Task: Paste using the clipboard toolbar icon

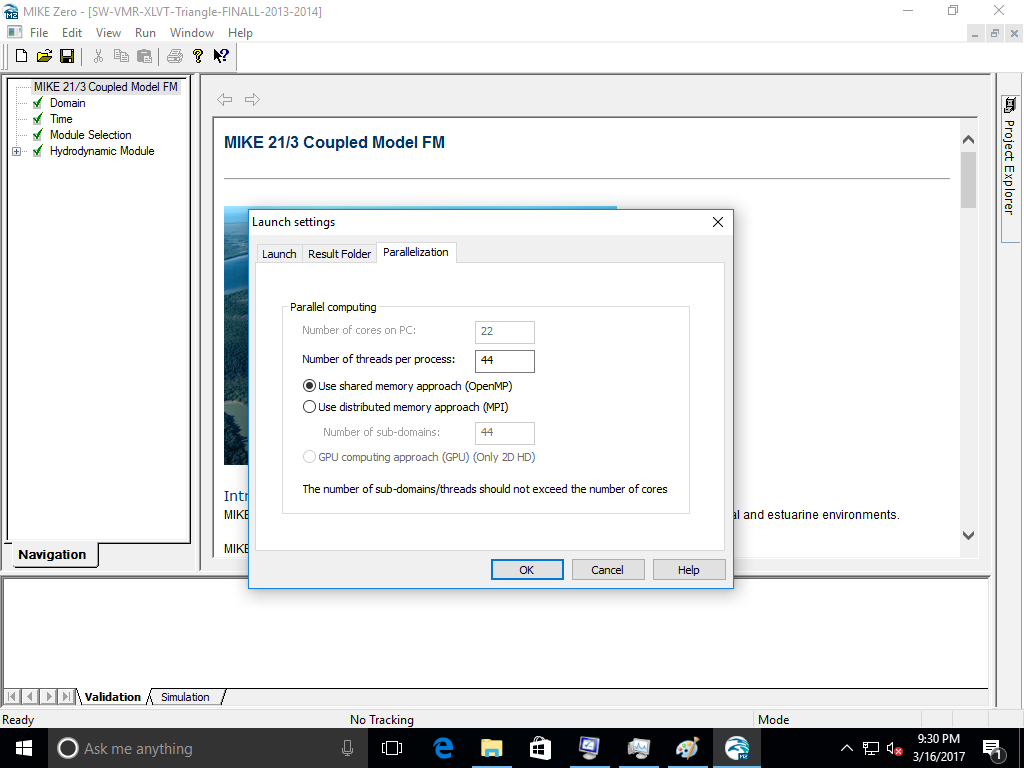Action: click(x=144, y=56)
